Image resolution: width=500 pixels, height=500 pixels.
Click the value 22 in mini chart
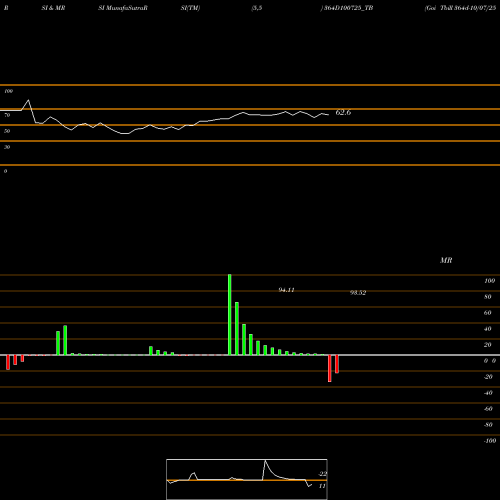pos(323,474)
